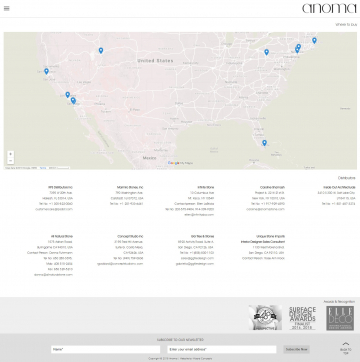
Task: Open the Surface Design Awards finalist logo
Action: (302, 318)
